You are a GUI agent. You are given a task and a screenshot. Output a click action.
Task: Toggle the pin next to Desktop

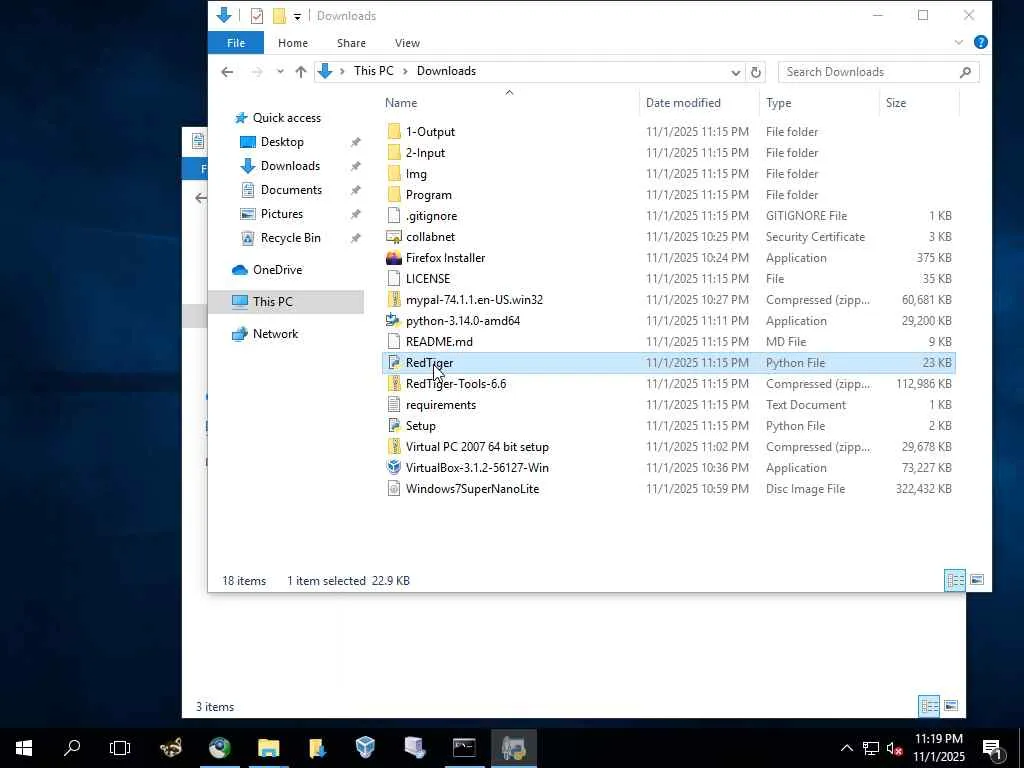point(355,142)
